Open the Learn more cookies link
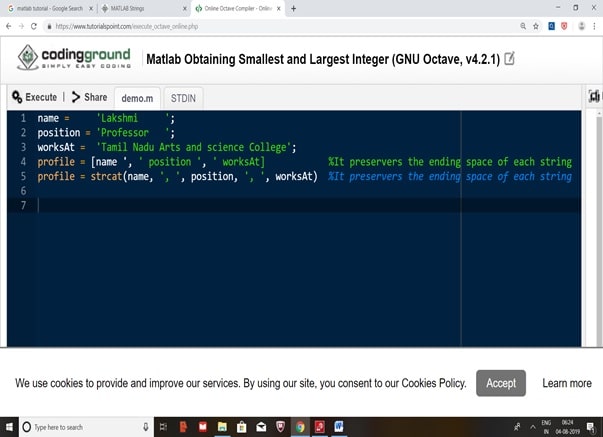The height and width of the screenshot is (437, 603). click(567, 383)
